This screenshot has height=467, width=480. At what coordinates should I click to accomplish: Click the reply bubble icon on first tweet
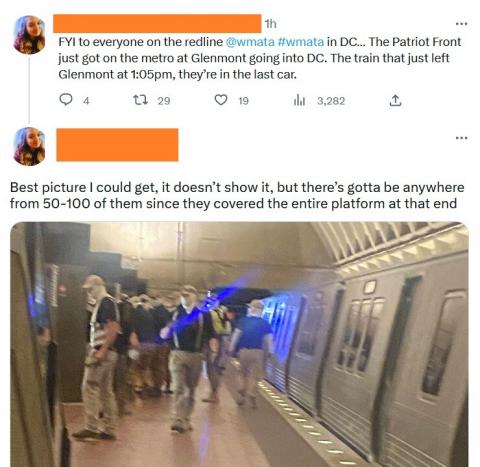(66, 100)
